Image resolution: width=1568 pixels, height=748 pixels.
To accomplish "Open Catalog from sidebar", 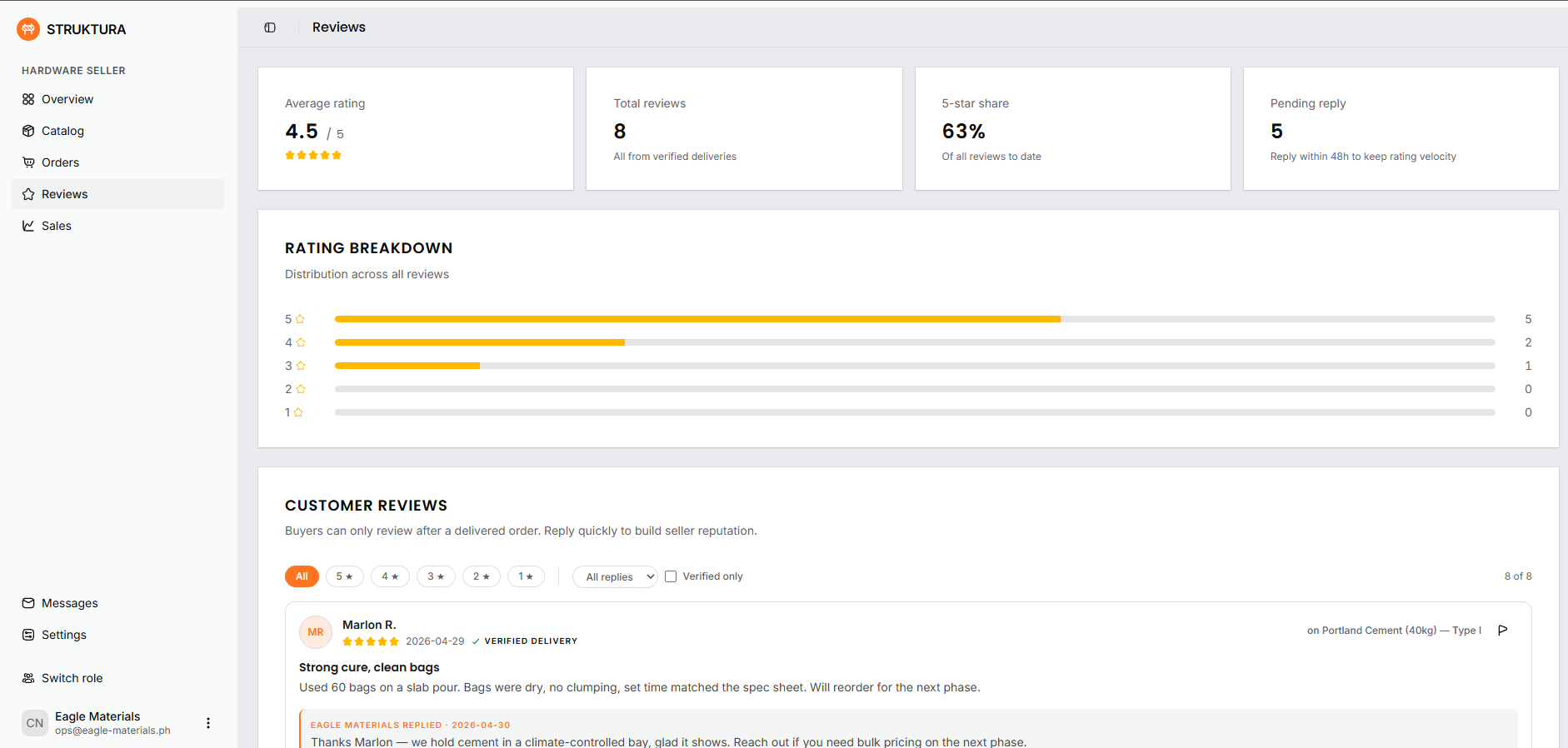I will point(118,131).
